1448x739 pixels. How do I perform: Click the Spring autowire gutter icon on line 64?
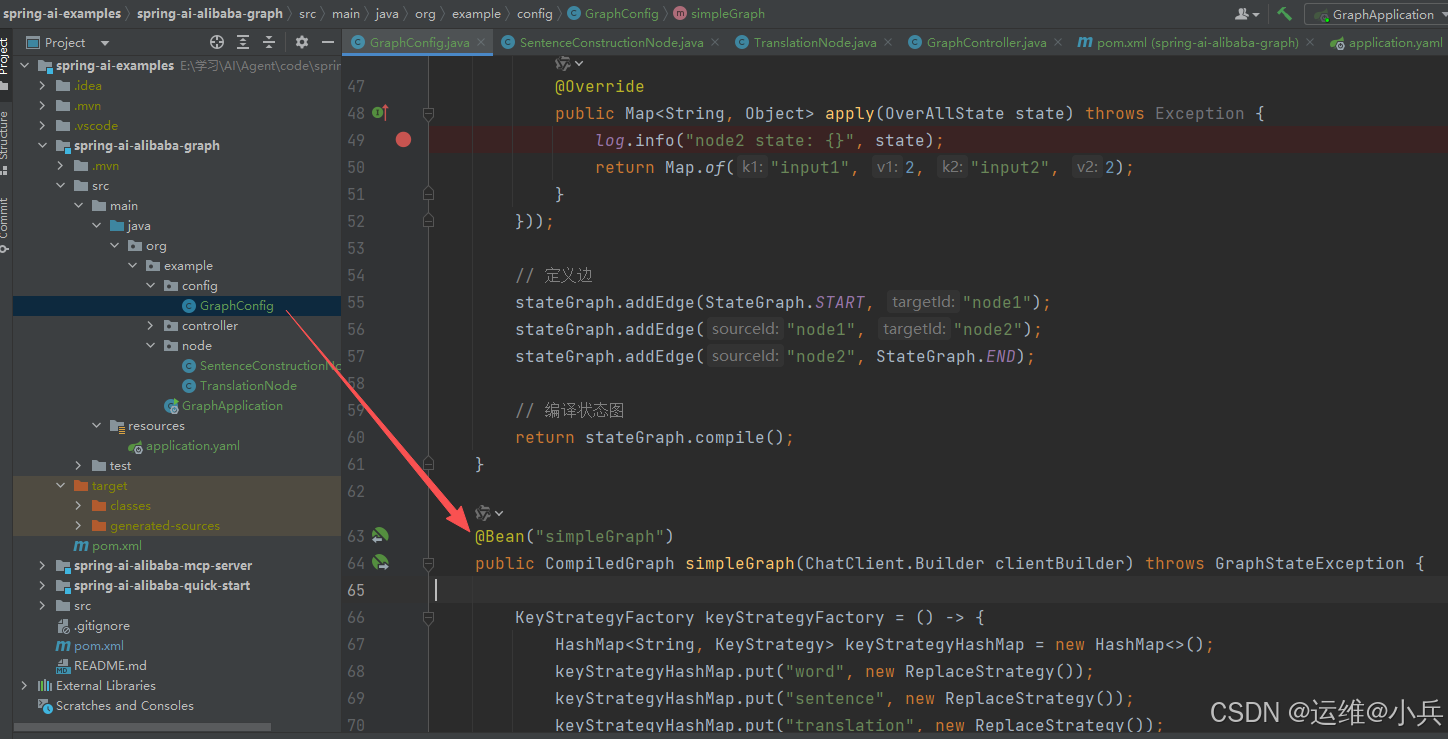click(x=380, y=563)
